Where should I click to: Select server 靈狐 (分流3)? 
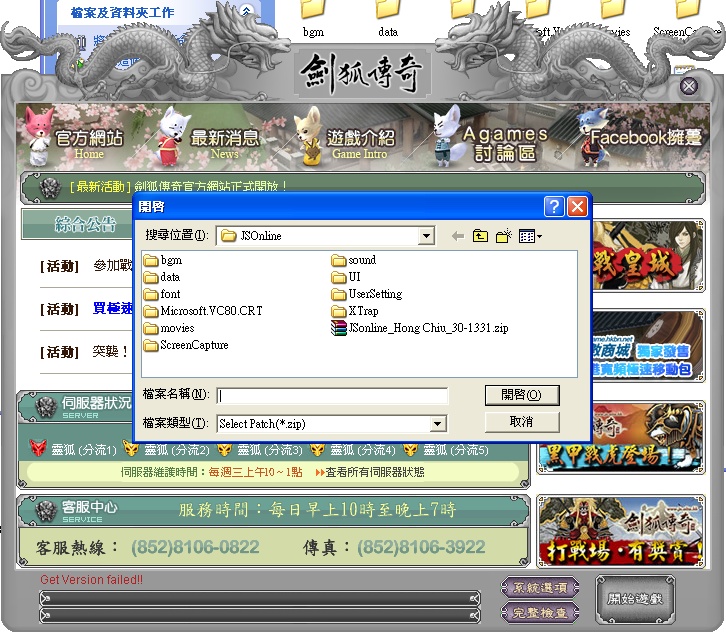coord(259,450)
